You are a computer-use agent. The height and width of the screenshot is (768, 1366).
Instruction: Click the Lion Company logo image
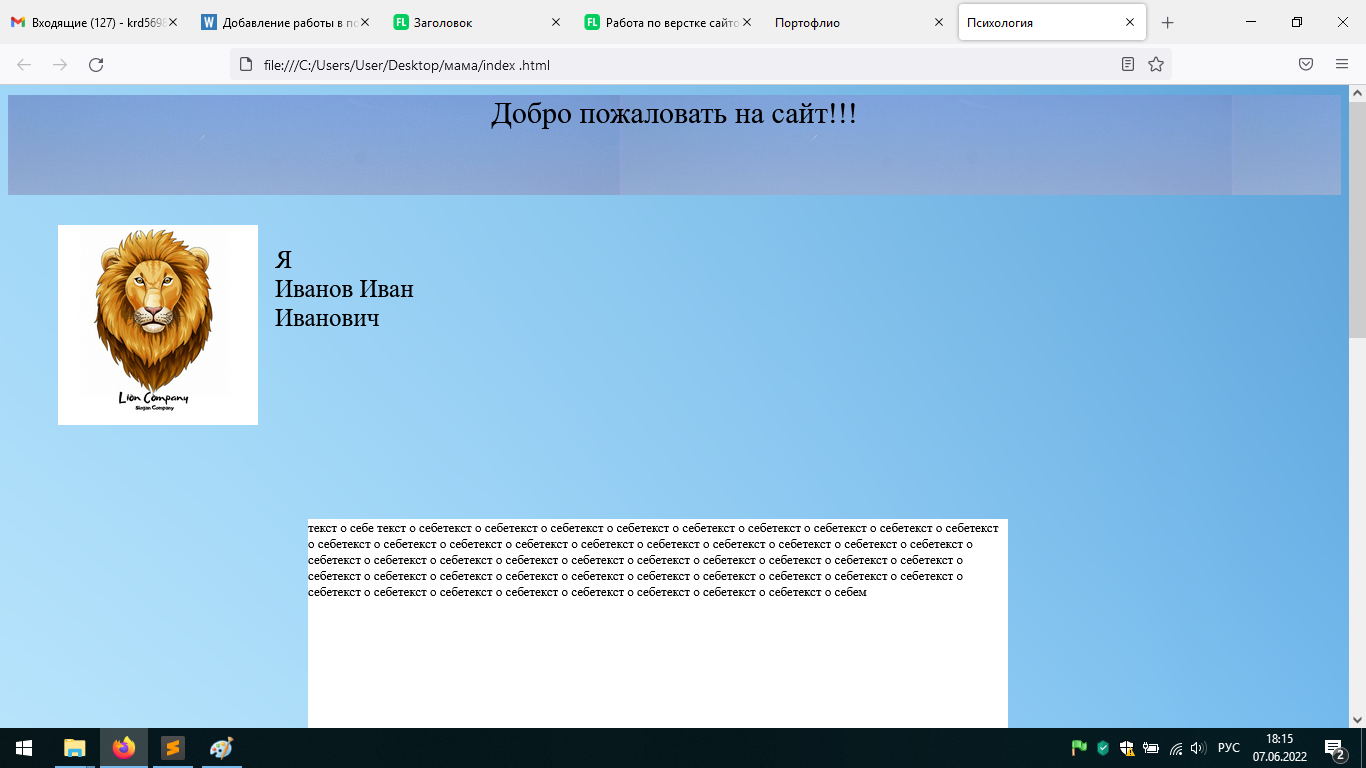(x=158, y=325)
